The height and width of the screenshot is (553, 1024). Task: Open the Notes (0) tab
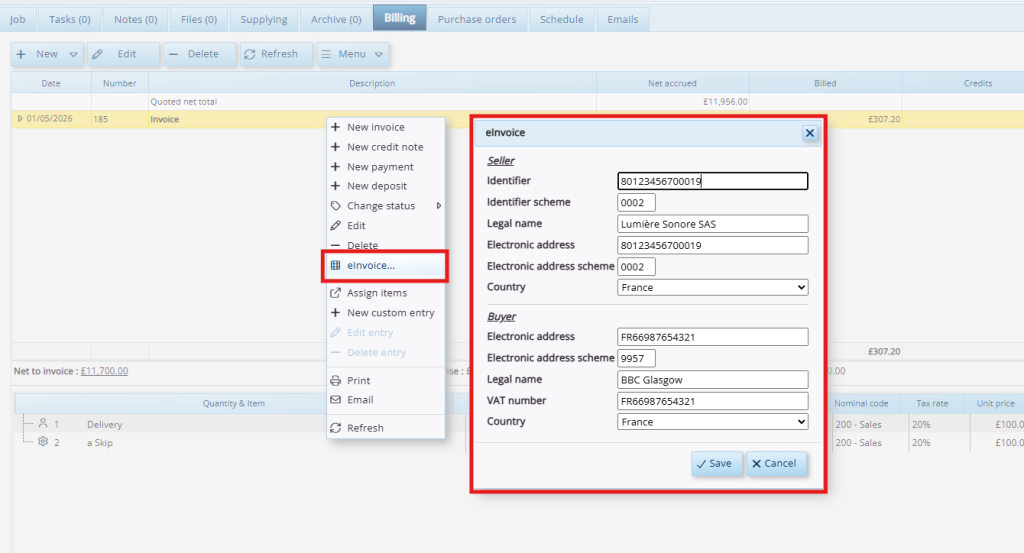point(136,19)
